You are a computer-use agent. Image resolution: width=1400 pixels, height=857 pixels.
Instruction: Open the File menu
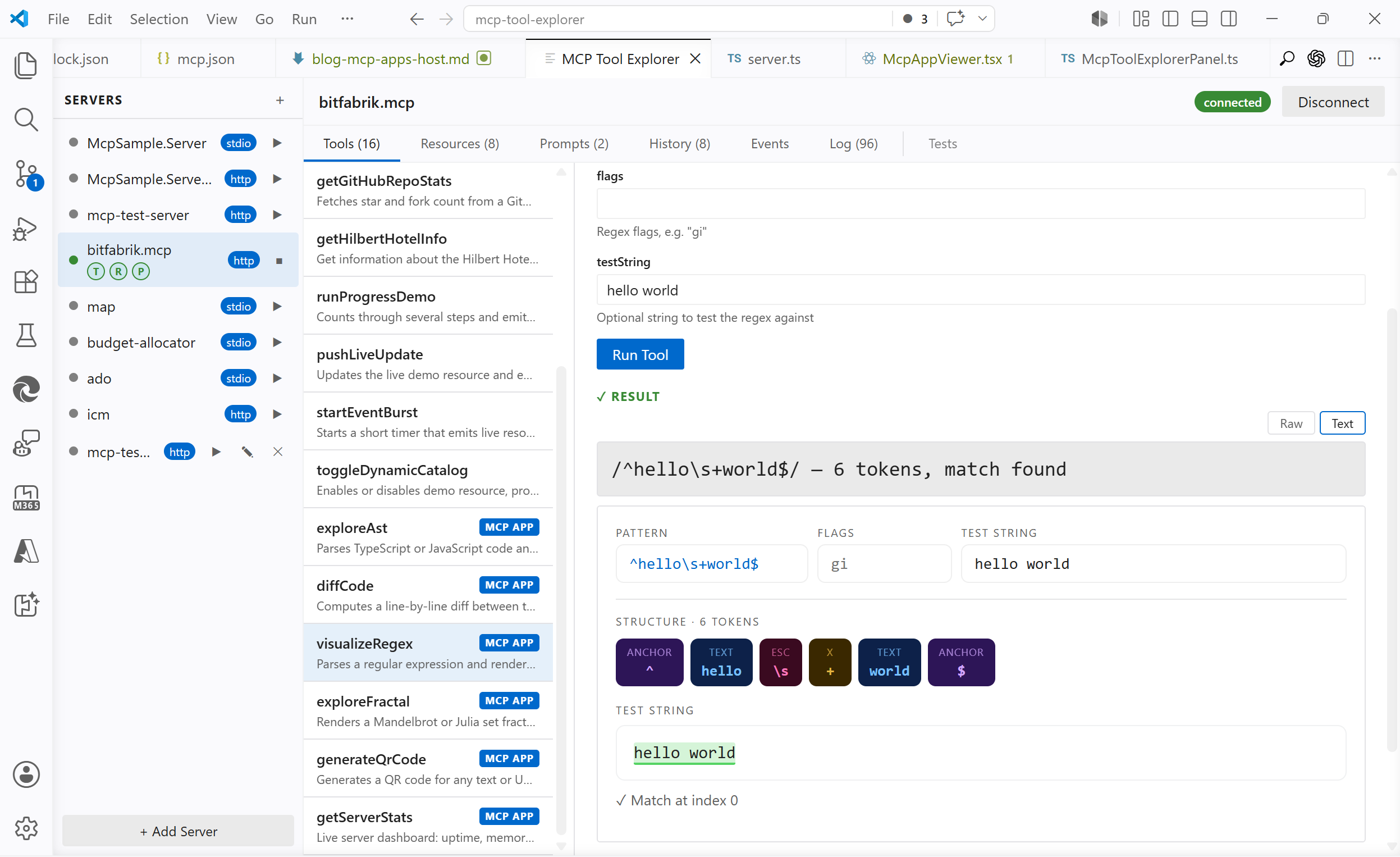point(58,19)
